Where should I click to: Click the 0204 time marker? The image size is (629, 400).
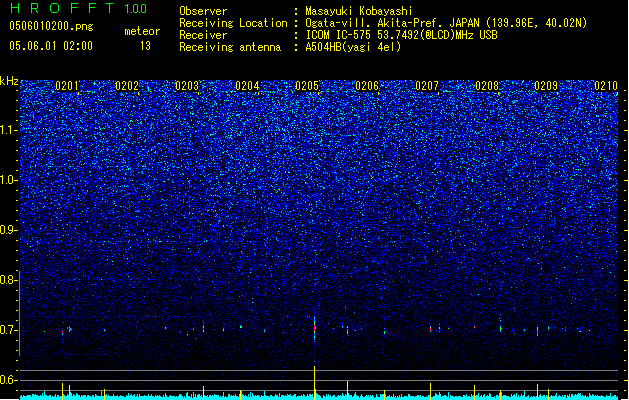click(247, 86)
